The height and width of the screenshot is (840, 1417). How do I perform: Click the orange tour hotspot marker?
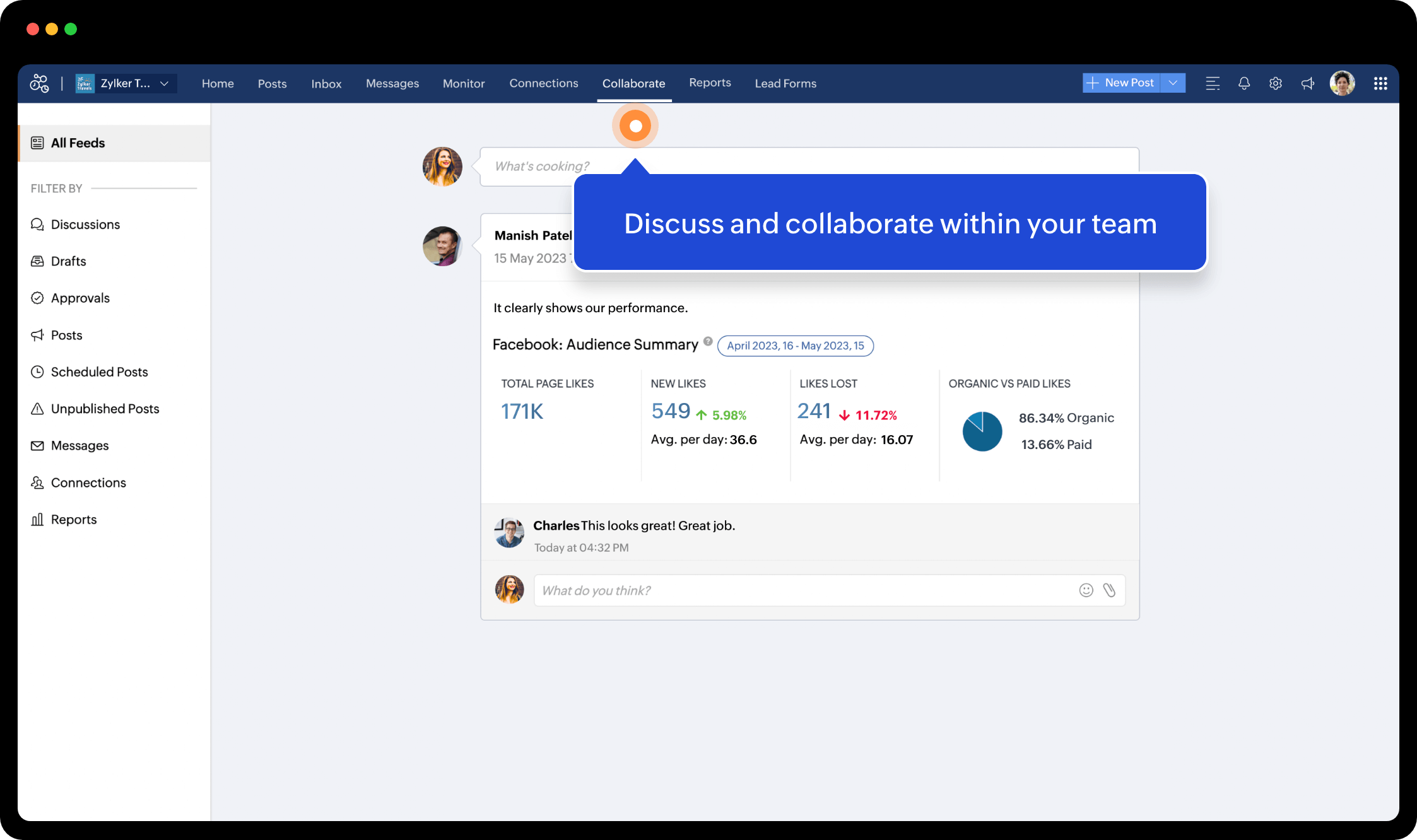[x=635, y=126]
